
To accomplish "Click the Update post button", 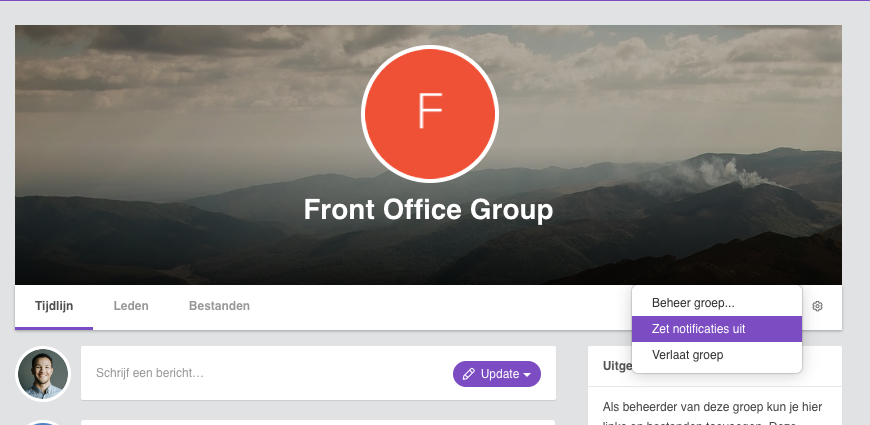I will (497, 374).
